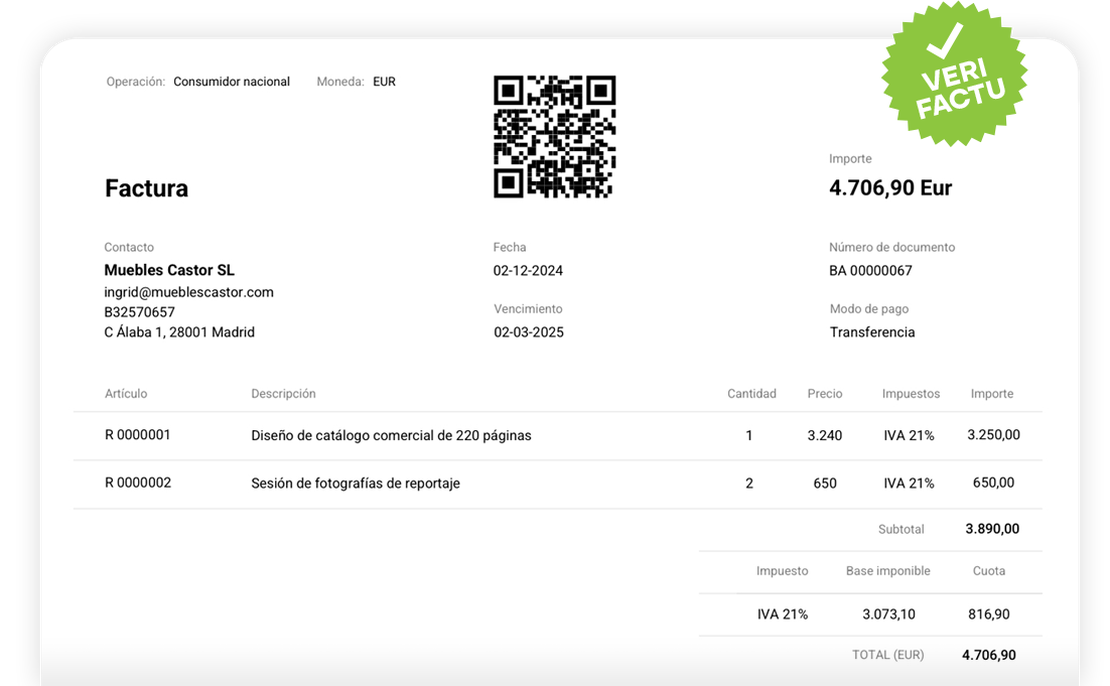Viewport: 1110px width, 686px height.
Task: Click the base imponible value 3.073,10
Action: coord(888,614)
